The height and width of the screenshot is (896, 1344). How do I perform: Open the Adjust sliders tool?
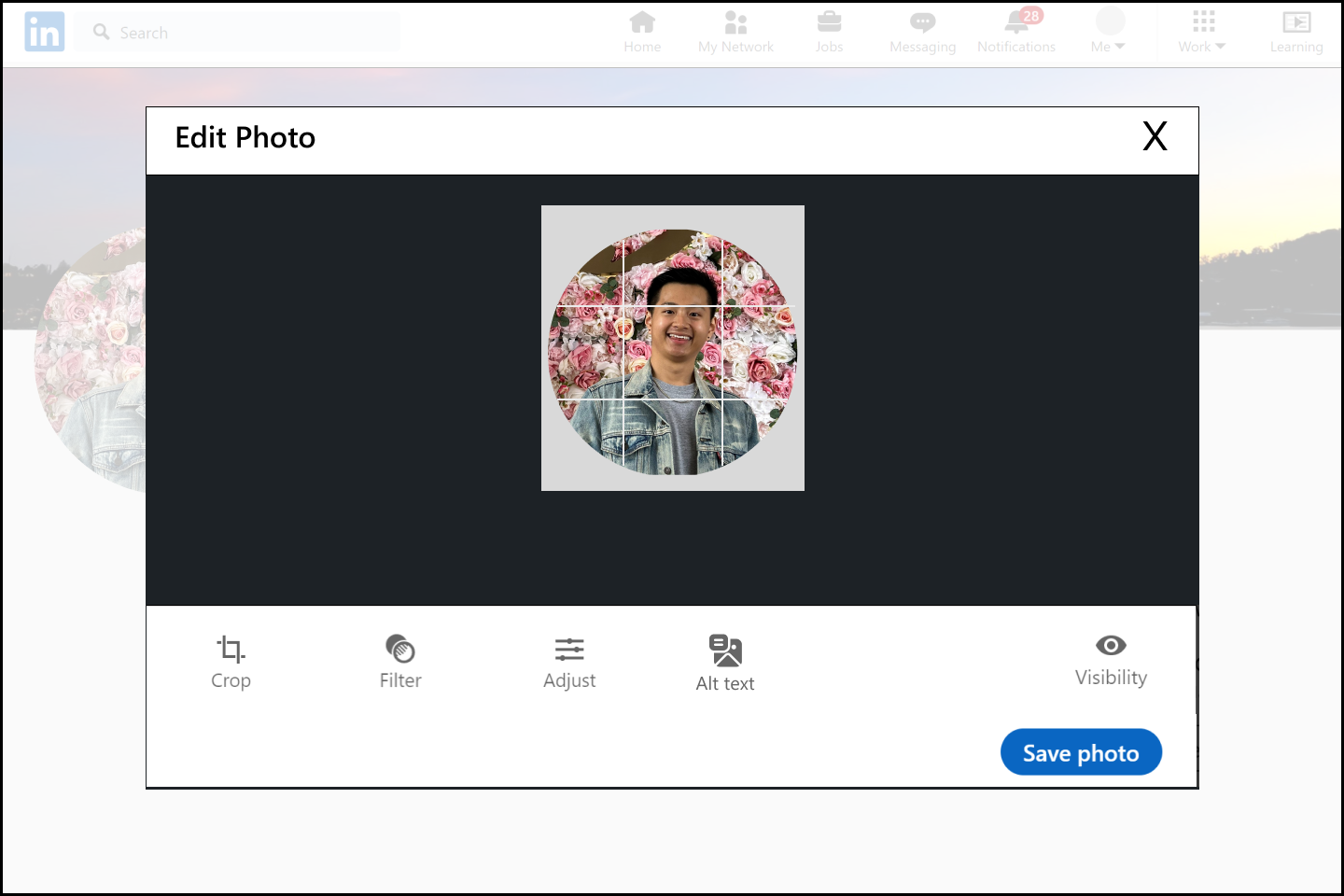click(569, 662)
